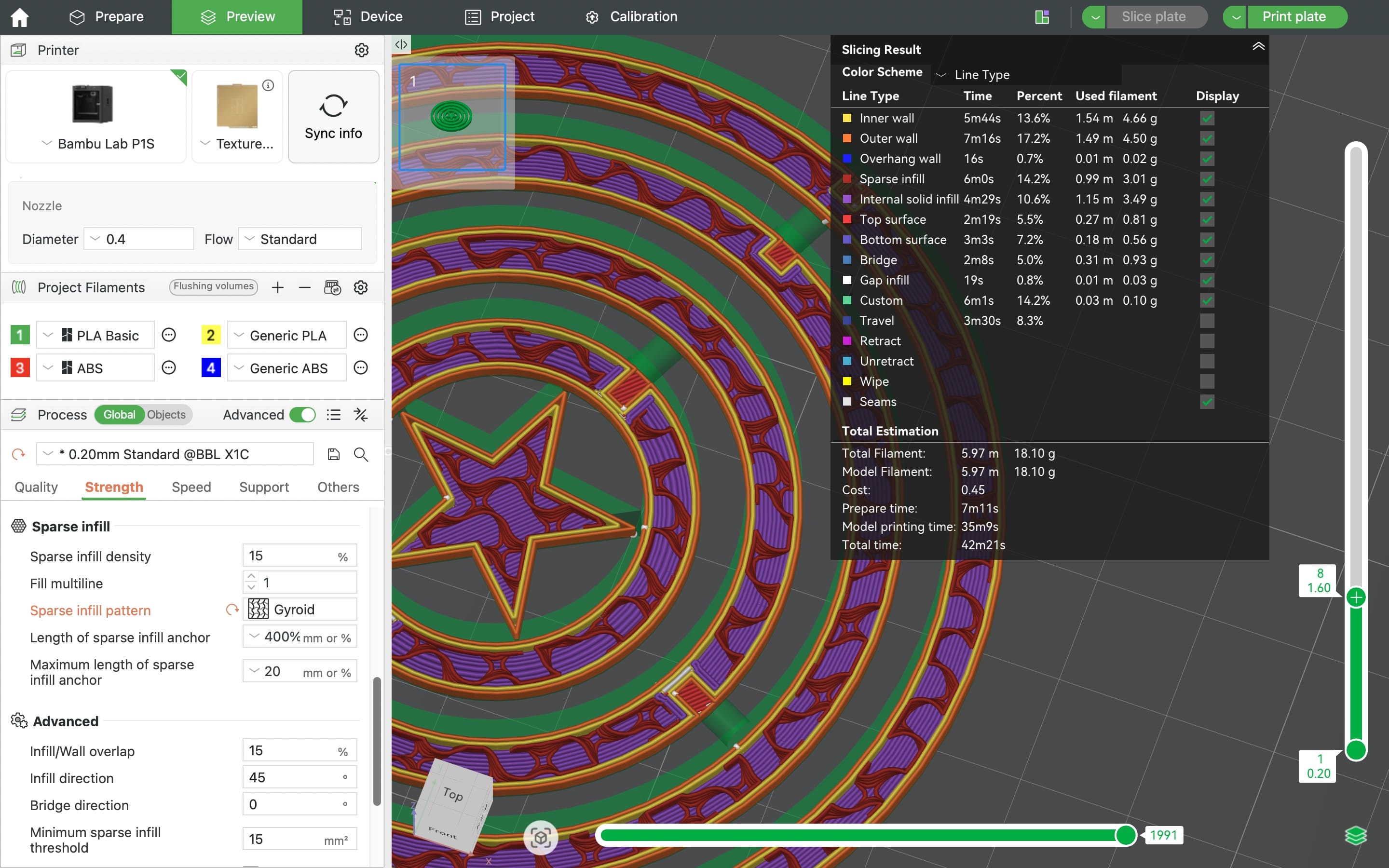Open Sparse infill pattern Gyroid dropdown
Viewport: 1389px width, 868px height.
coord(300,609)
